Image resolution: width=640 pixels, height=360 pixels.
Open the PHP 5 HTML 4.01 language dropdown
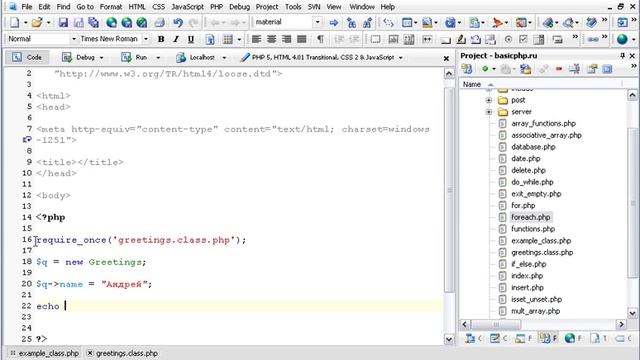coord(401,58)
